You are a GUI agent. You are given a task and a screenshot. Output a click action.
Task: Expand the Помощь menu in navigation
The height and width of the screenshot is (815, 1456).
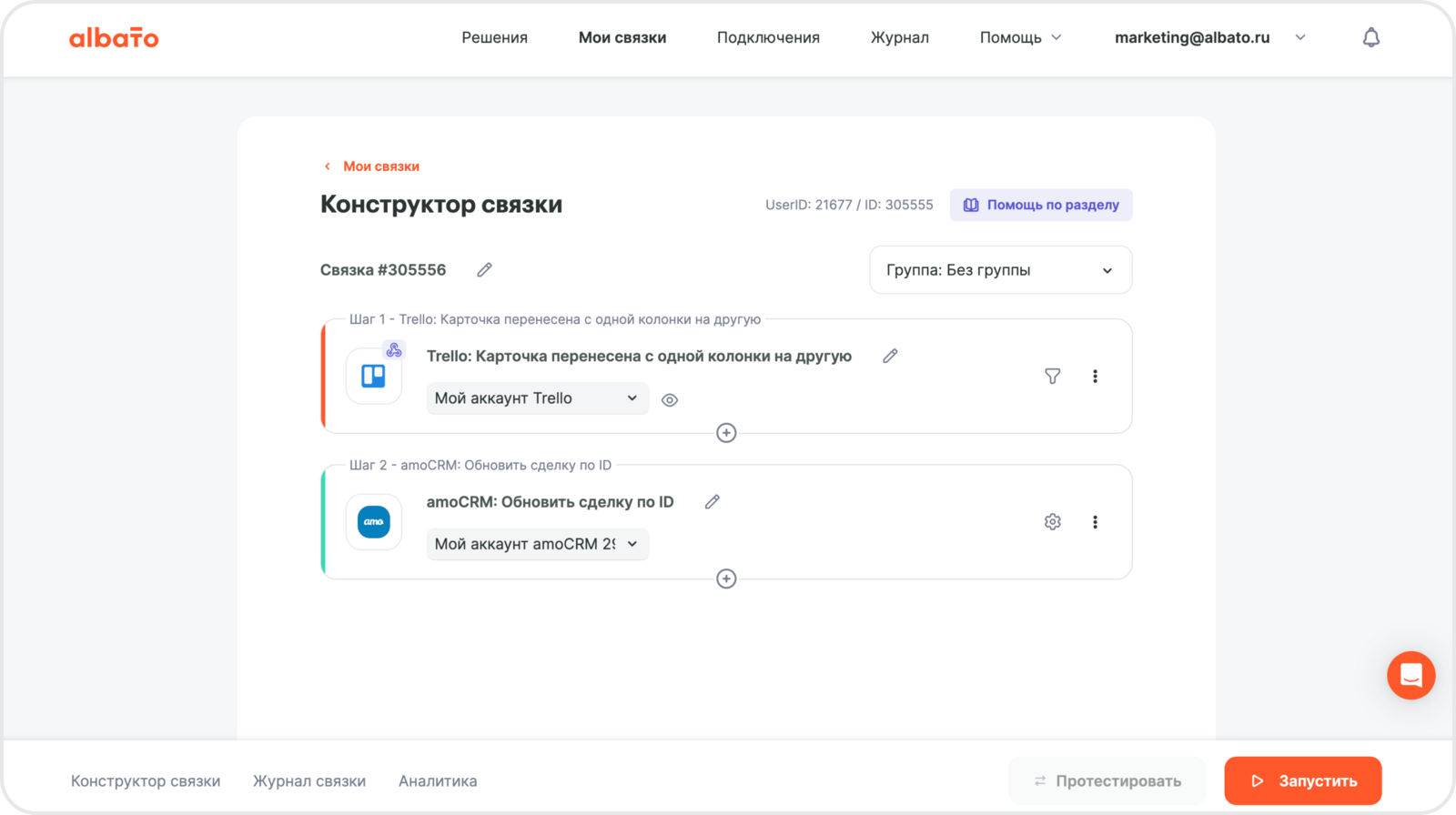(1020, 37)
